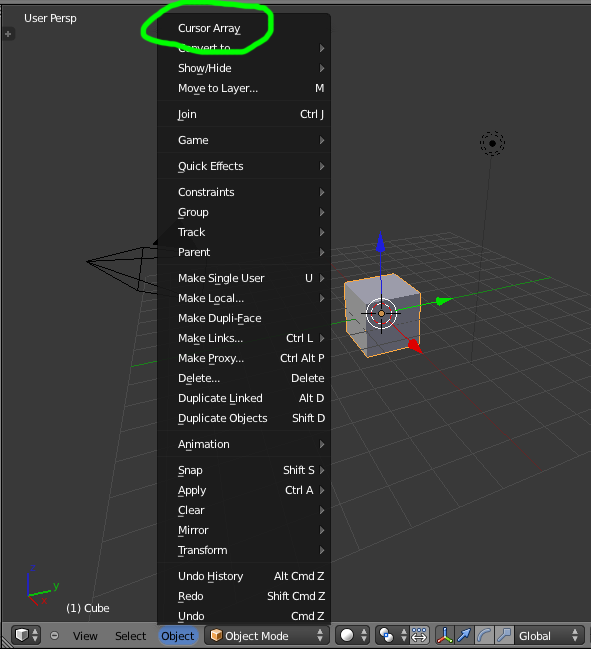Open the Object Mode dropdown
The width and height of the screenshot is (591, 649).
pos(267,635)
